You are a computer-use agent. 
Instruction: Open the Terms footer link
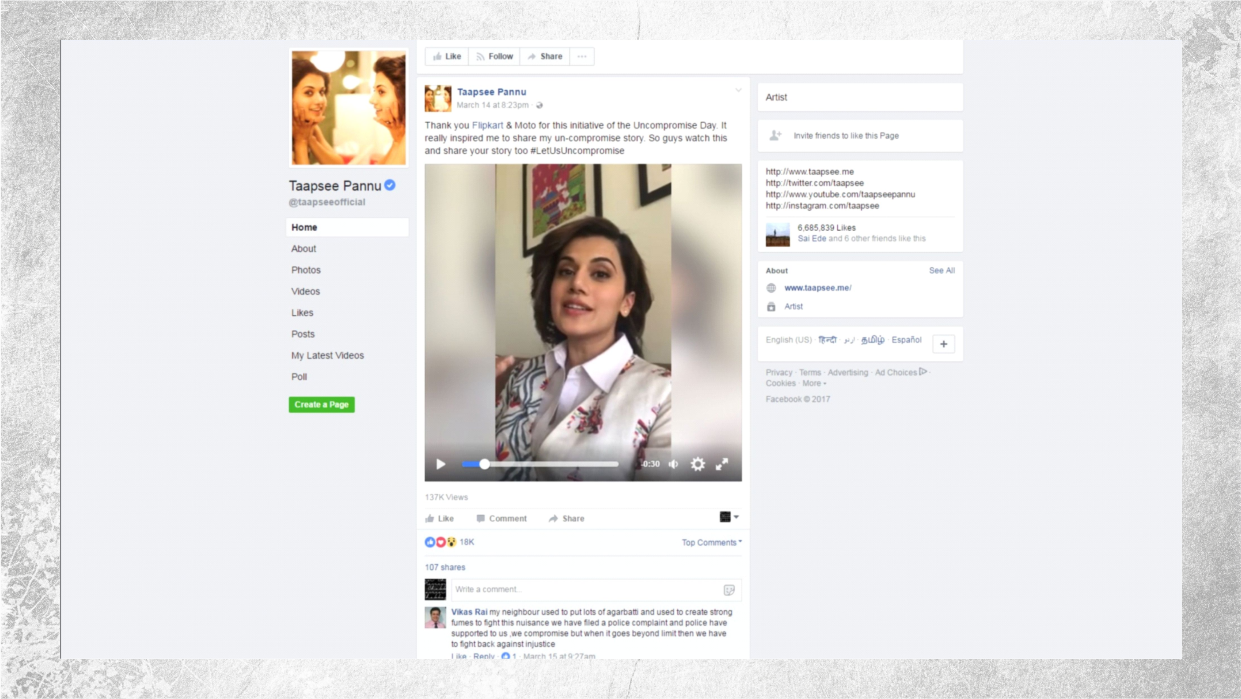pyautogui.click(x=810, y=373)
